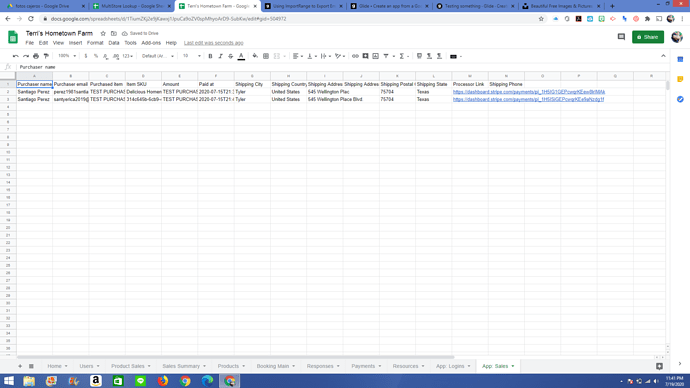This screenshot has height=388, width=690.
Task: Open Last edit was seconds ago link
Action: [x=213, y=43]
